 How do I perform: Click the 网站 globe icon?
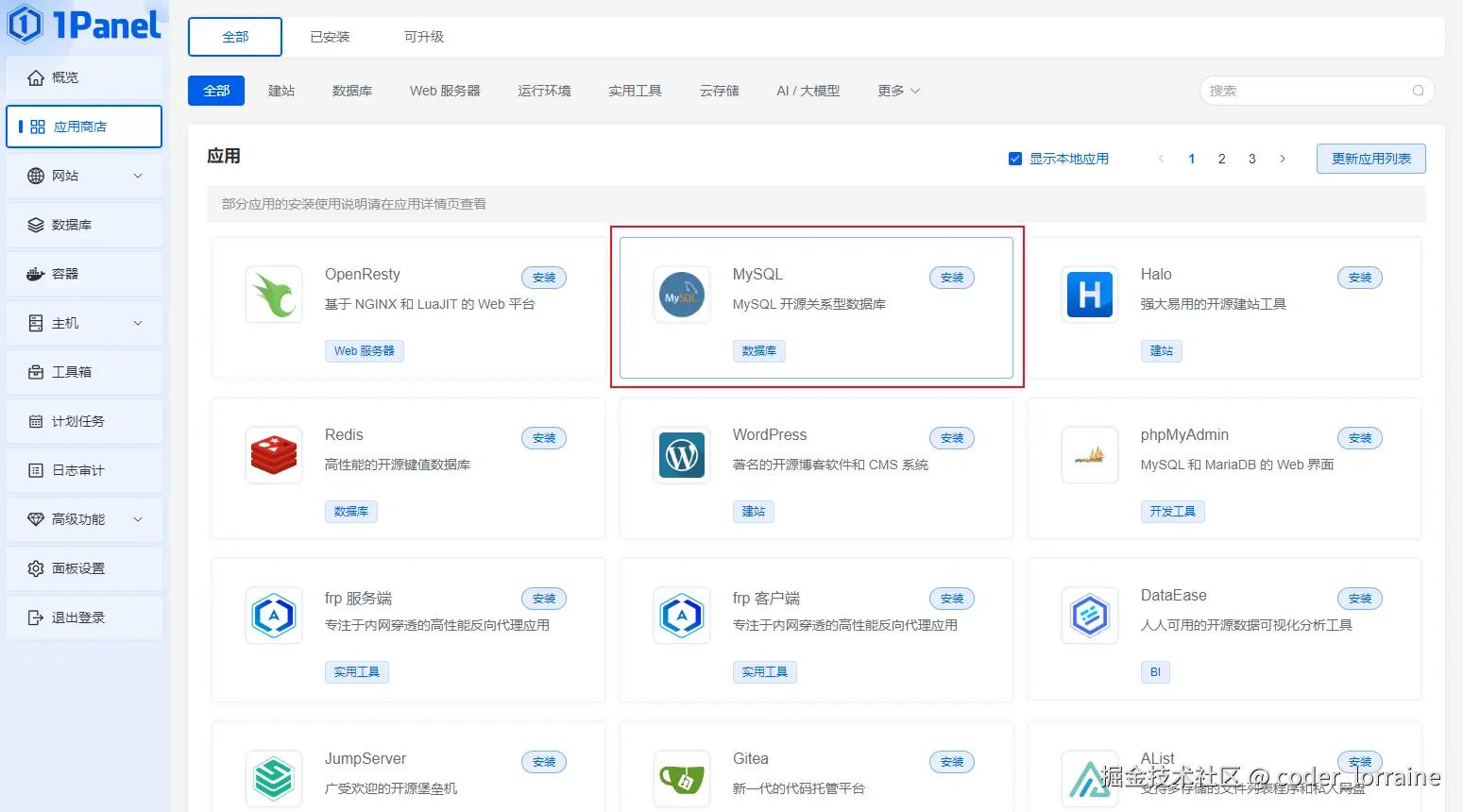(x=36, y=176)
